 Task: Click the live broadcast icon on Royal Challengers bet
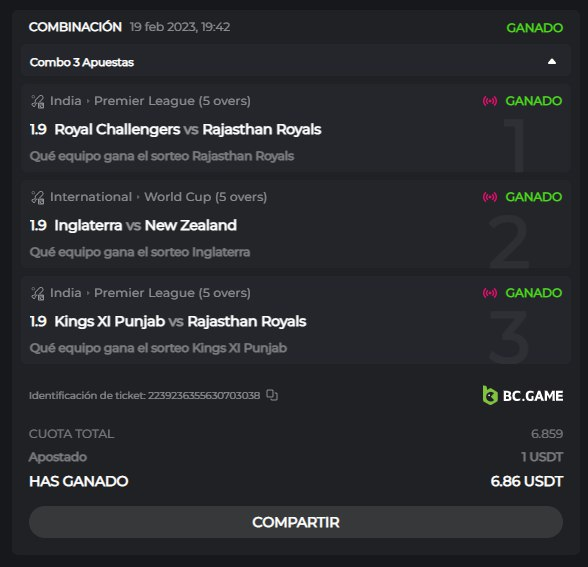pos(490,101)
